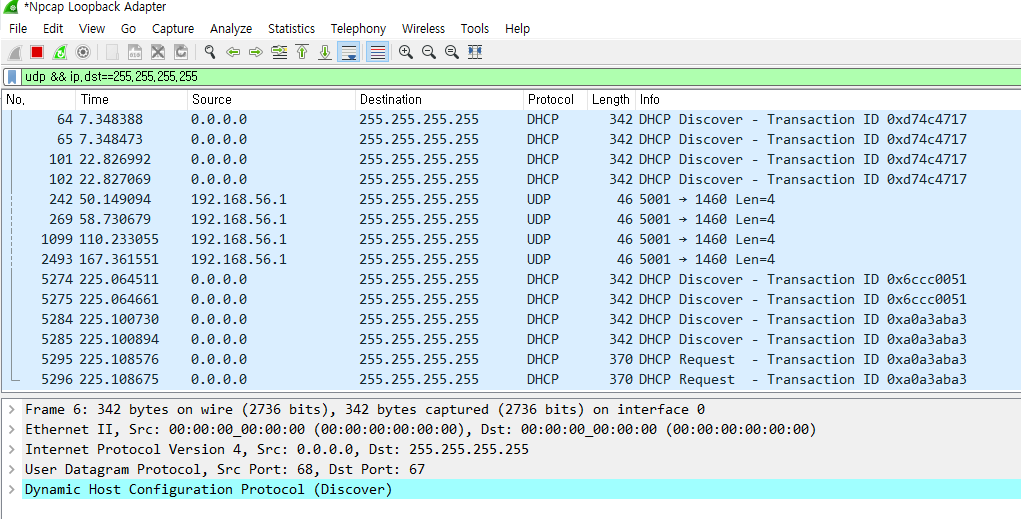Click the Find a packet magnifier icon

pyautogui.click(x=210, y=52)
